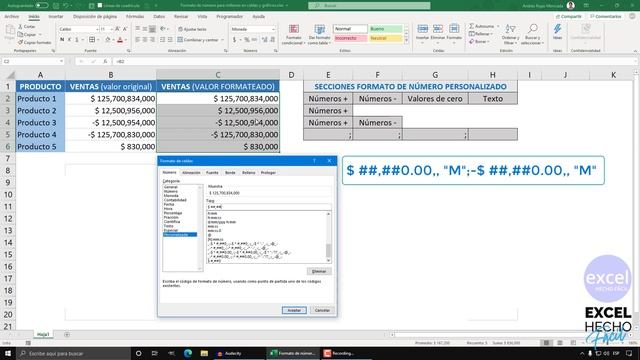Select the Neutral yellow cell style
The image size is (640, 360).
pyautogui.click(x=386, y=38)
